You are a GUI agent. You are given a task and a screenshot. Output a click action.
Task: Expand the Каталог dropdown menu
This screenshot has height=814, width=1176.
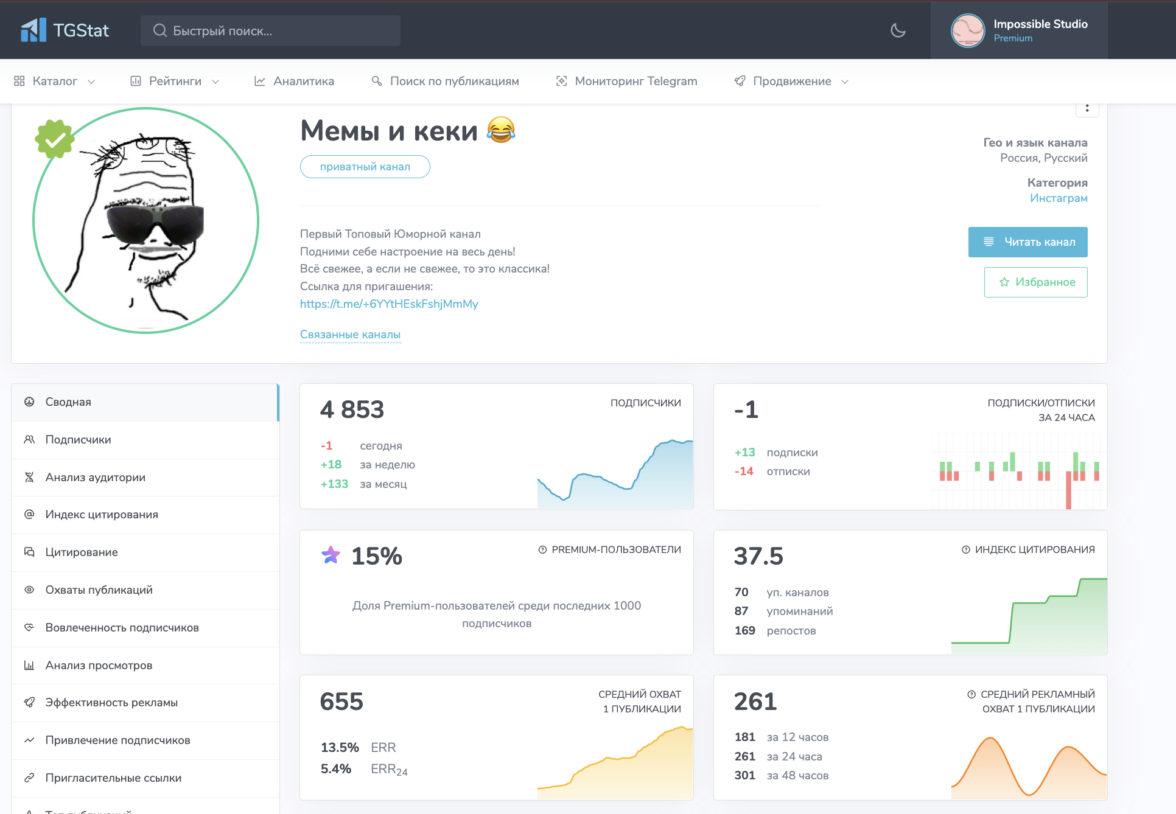(x=56, y=81)
